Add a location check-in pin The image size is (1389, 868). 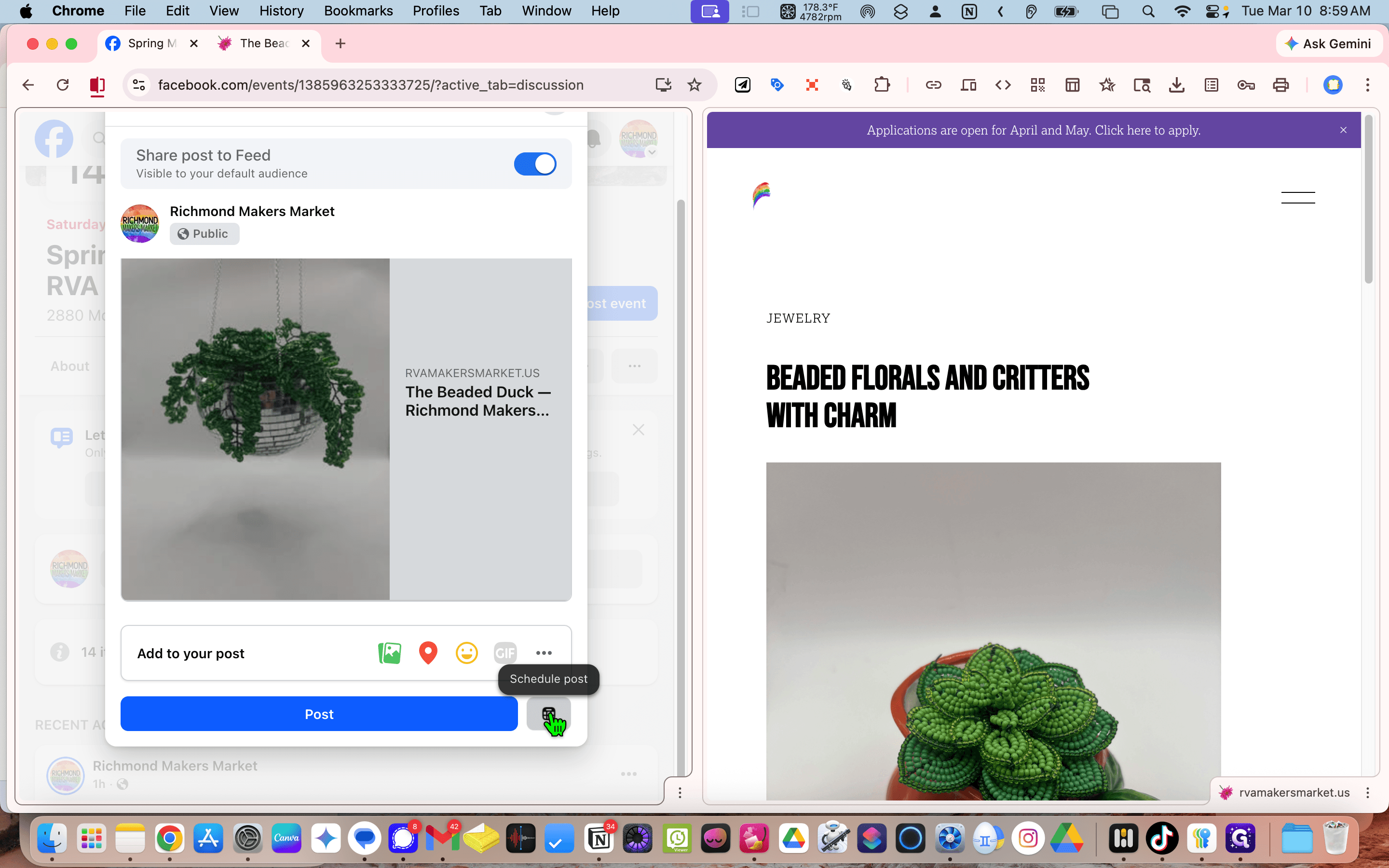tap(428, 653)
